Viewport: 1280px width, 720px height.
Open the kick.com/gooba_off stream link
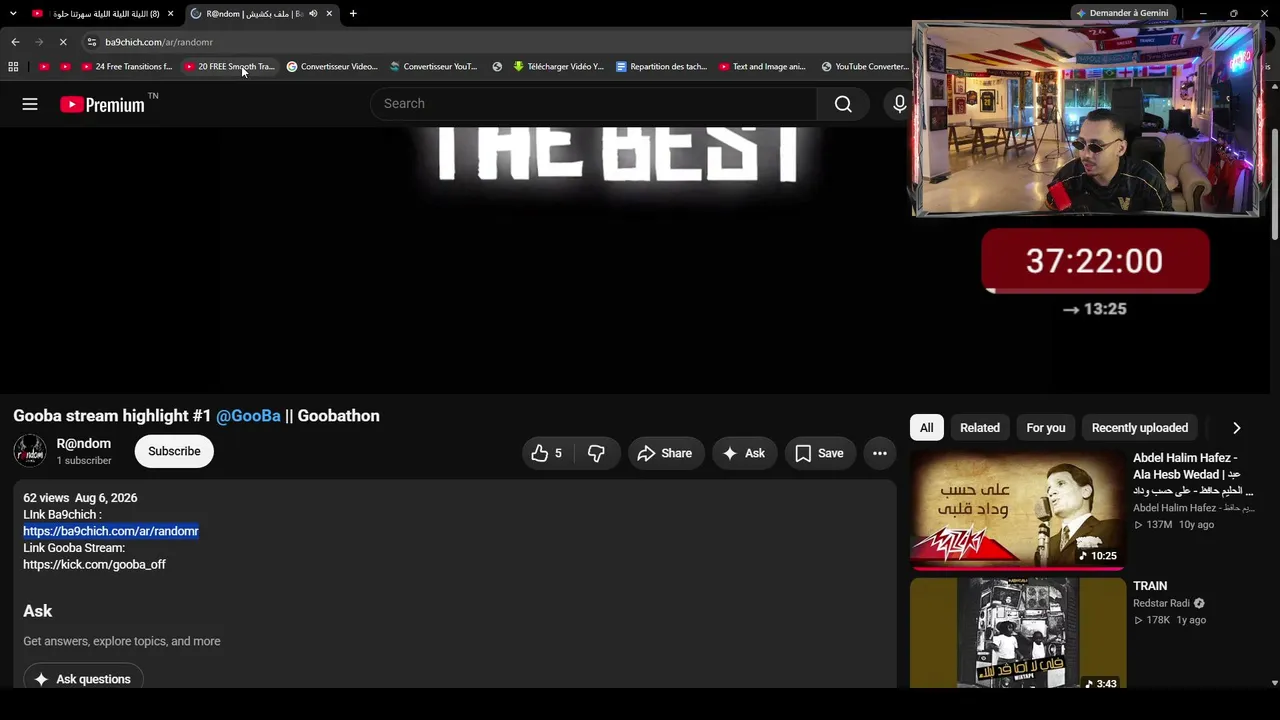[94, 565]
